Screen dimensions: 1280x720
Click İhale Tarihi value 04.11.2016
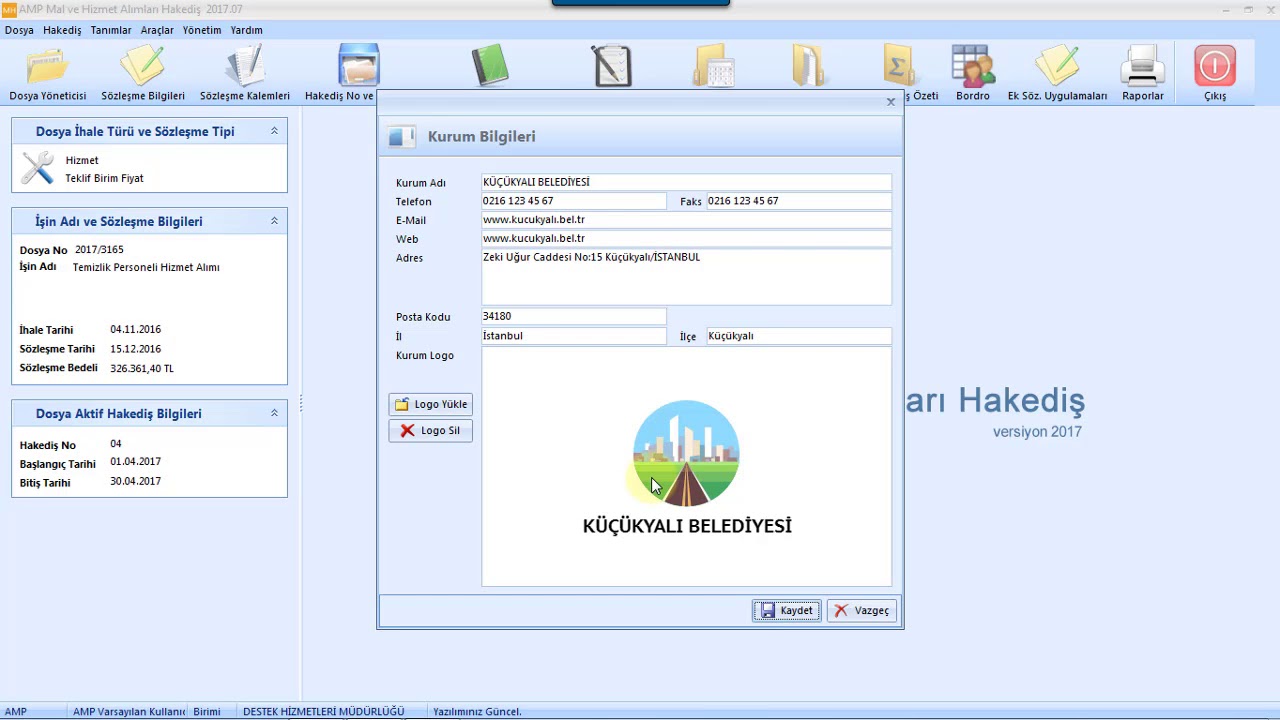pyautogui.click(x=135, y=329)
